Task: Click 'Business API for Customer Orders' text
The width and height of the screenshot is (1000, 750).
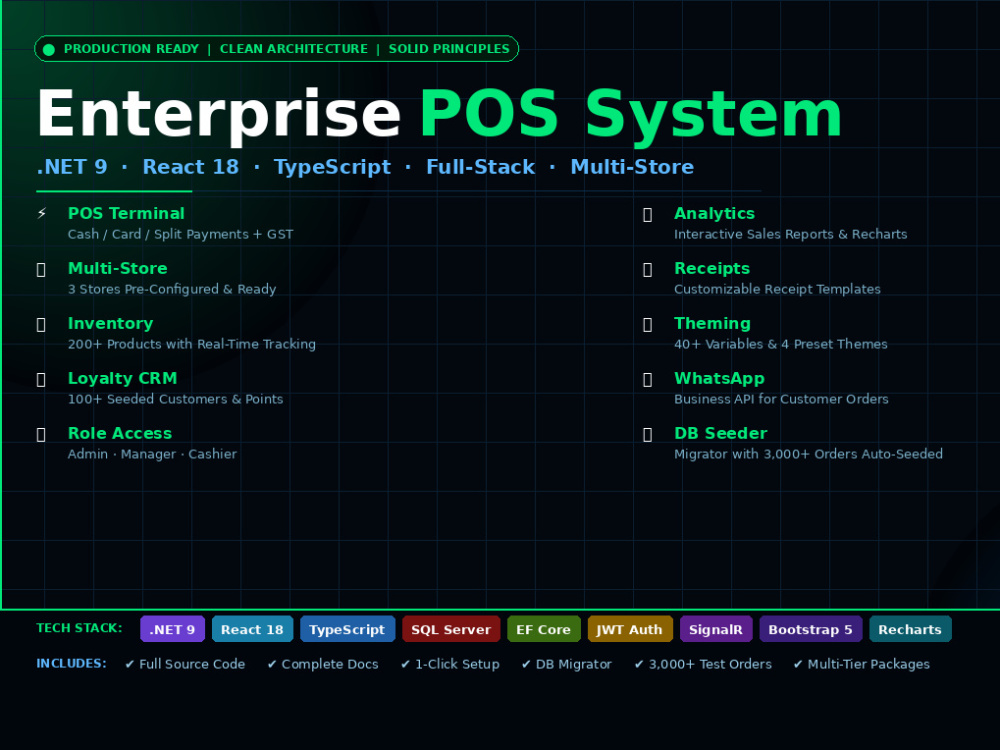Action: 782,399
